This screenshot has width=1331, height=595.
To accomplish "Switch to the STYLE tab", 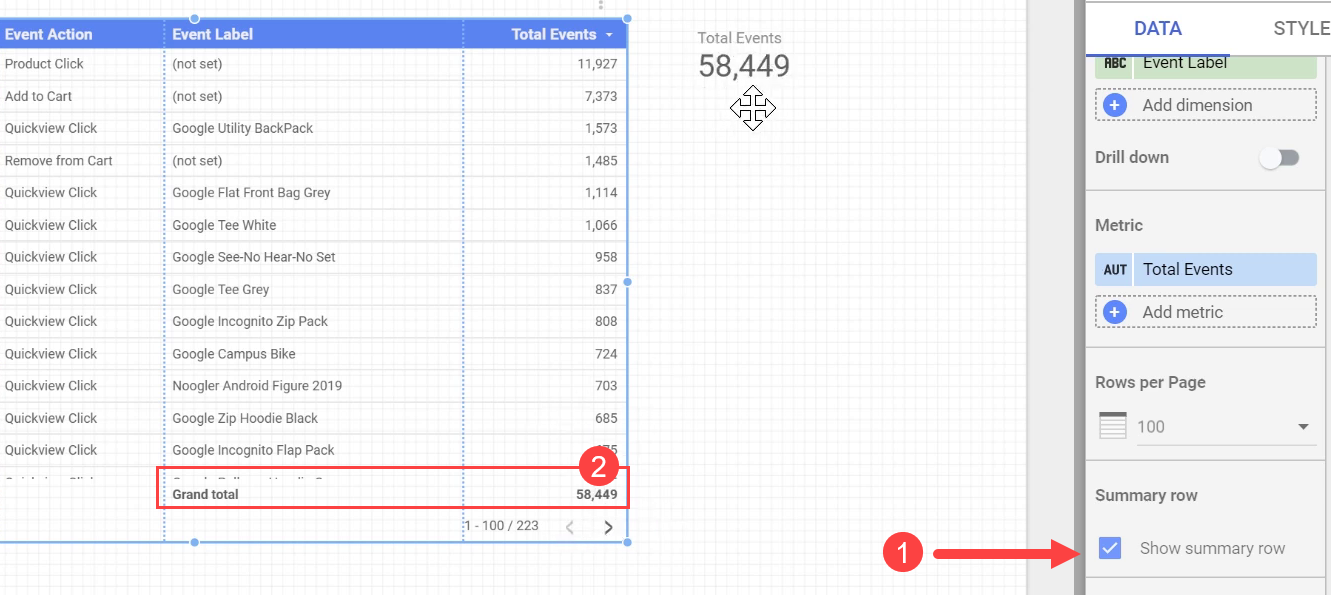I will [x=1300, y=28].
